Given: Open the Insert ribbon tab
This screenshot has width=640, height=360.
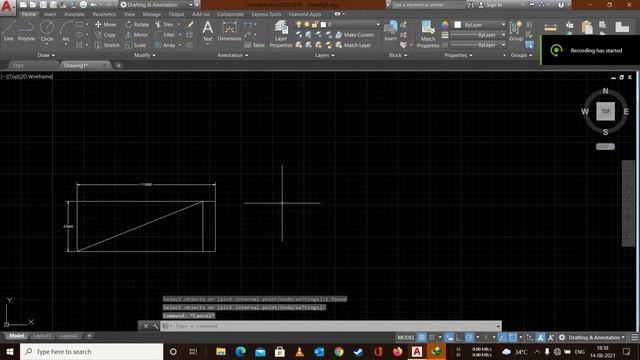Looking at the screenshot, I should point(50,14).
